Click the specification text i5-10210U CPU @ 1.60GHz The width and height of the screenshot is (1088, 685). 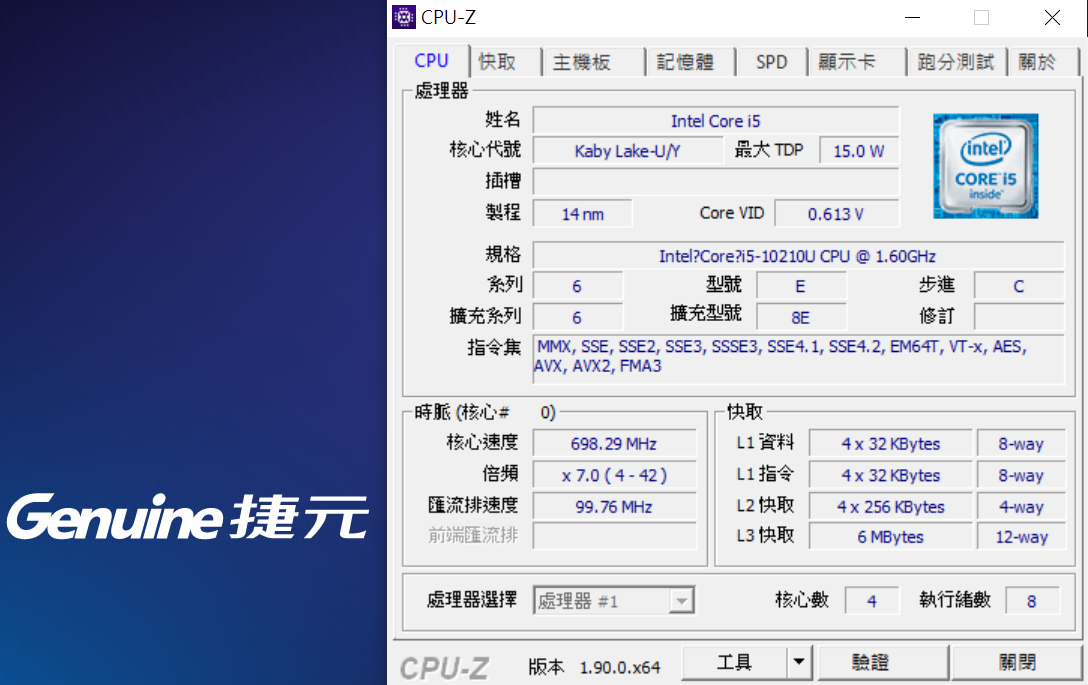tap(798, 256)
